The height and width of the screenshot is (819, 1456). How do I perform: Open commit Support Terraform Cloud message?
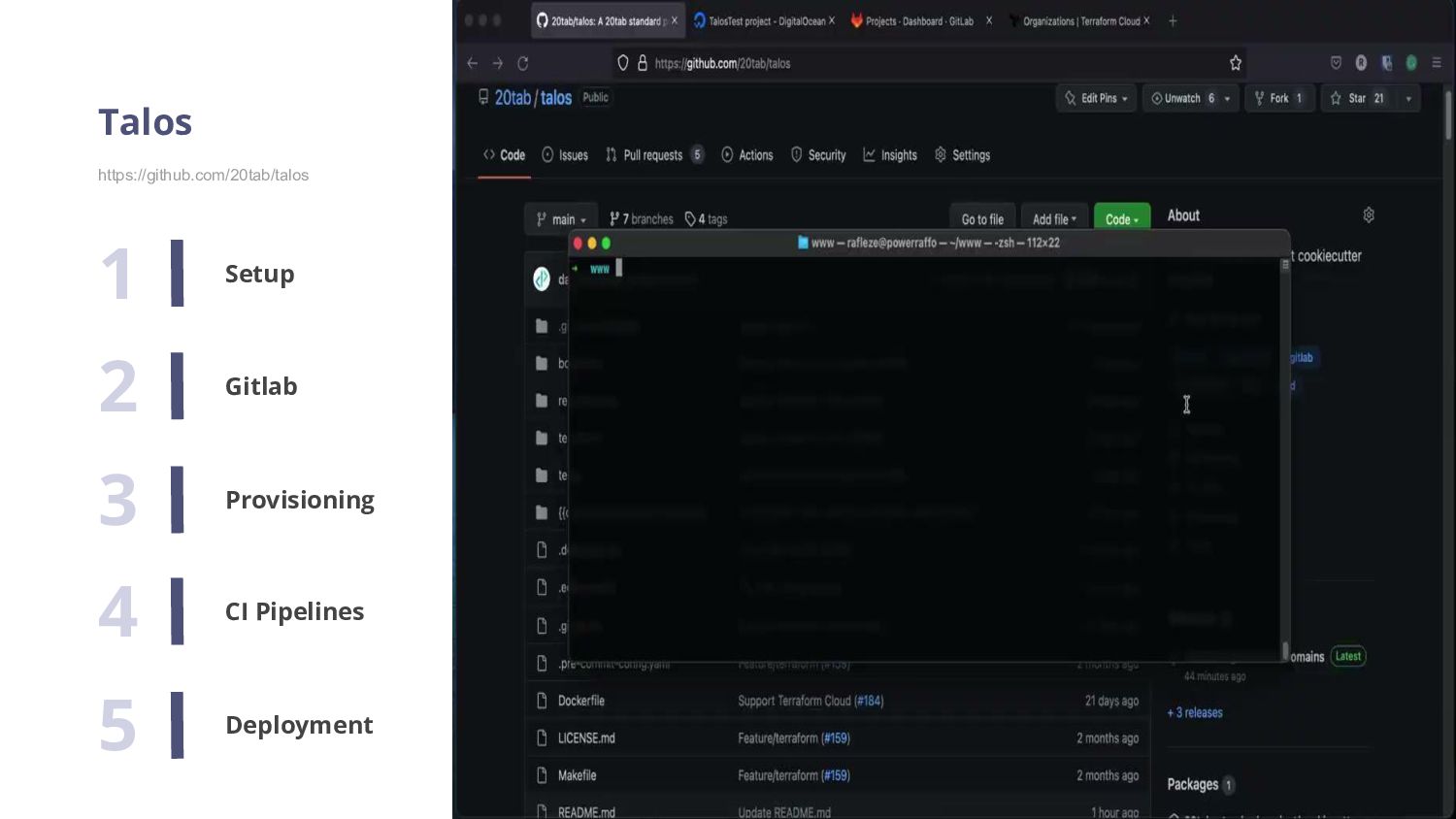coord(794,701)
